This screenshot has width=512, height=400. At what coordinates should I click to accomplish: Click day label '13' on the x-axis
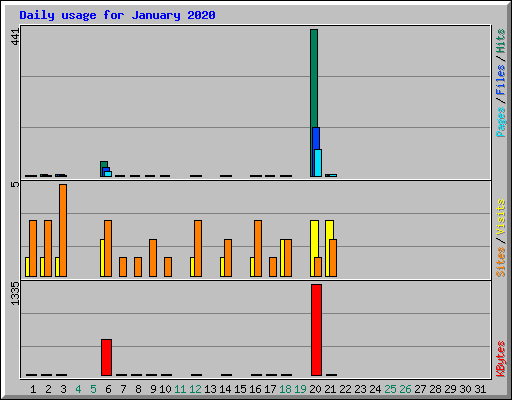210,389
